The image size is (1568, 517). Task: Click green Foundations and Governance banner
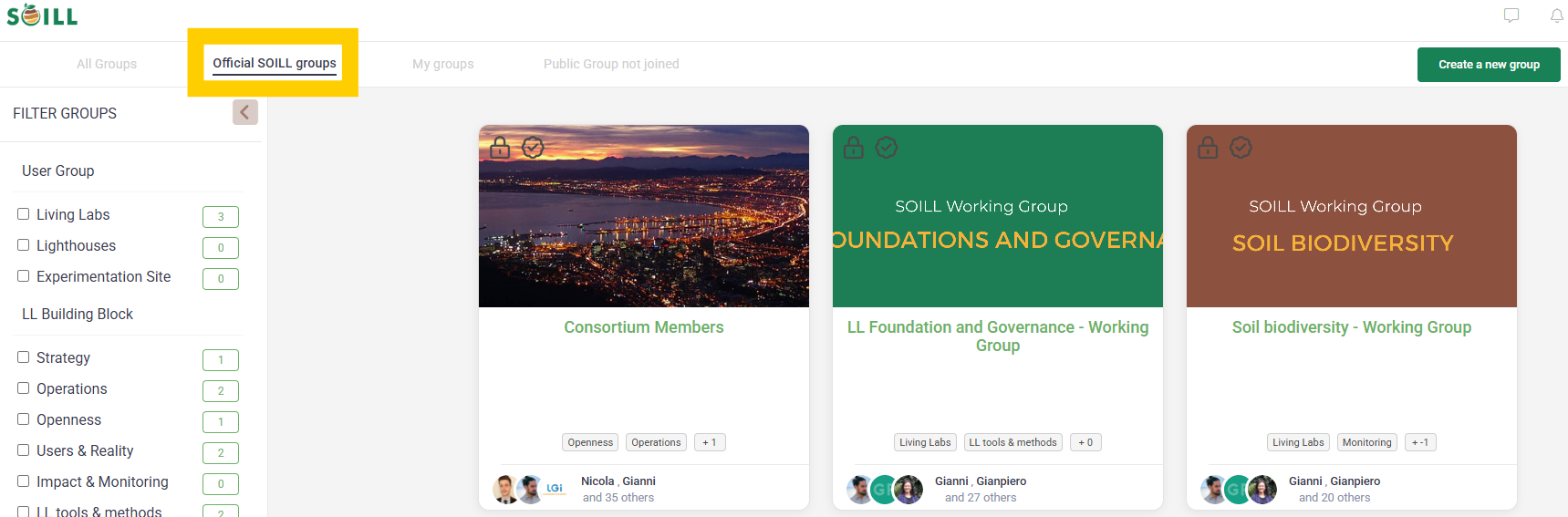coord(998,216)
